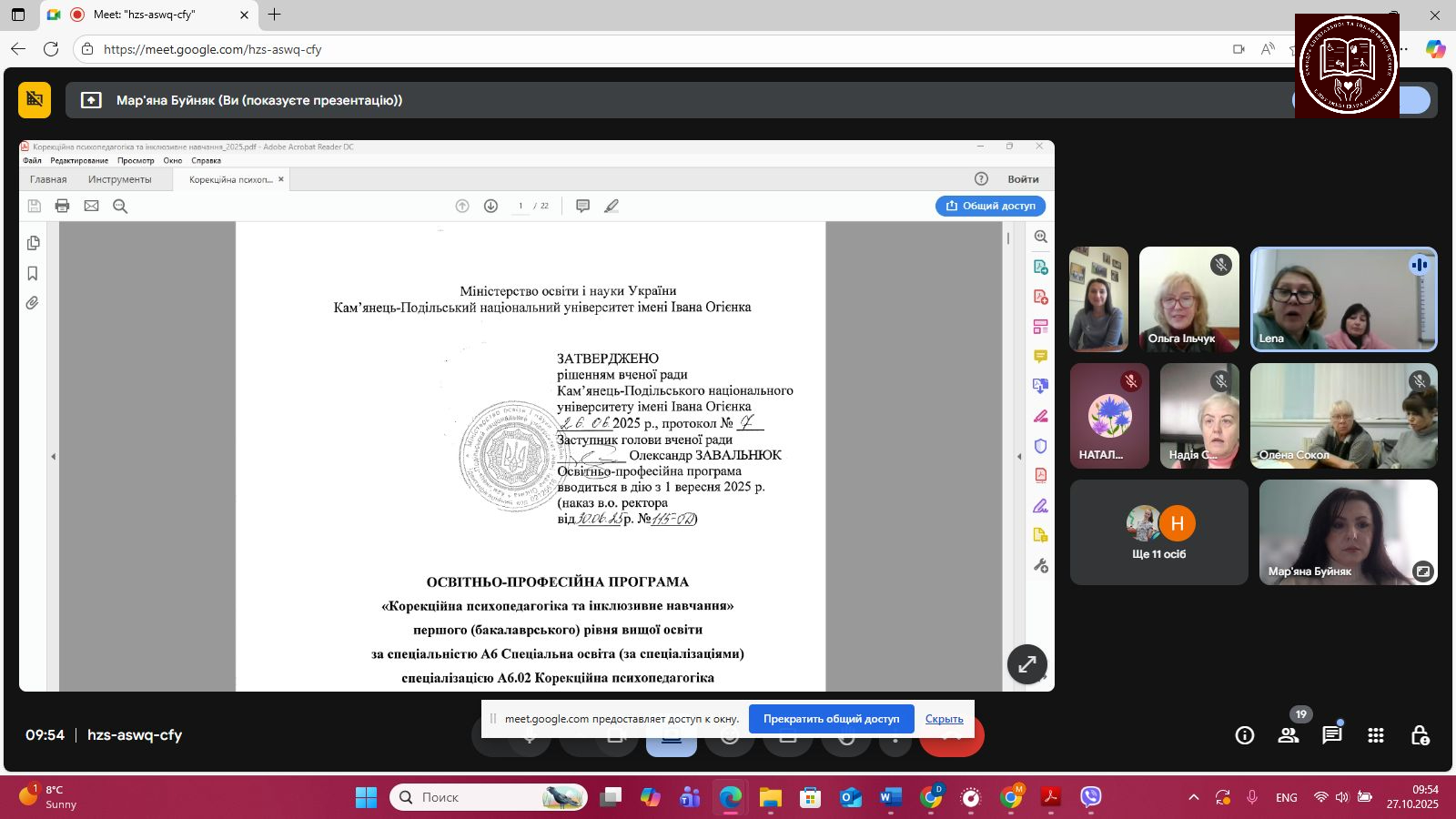This screenshot has width=1456, height=819.
Task: Click the Ще 11 осіб participants tile
Action: 1158,532
